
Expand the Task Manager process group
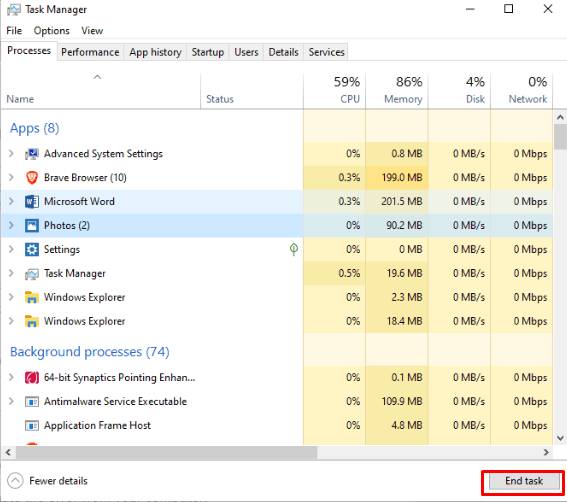click(x=11, y=273)
